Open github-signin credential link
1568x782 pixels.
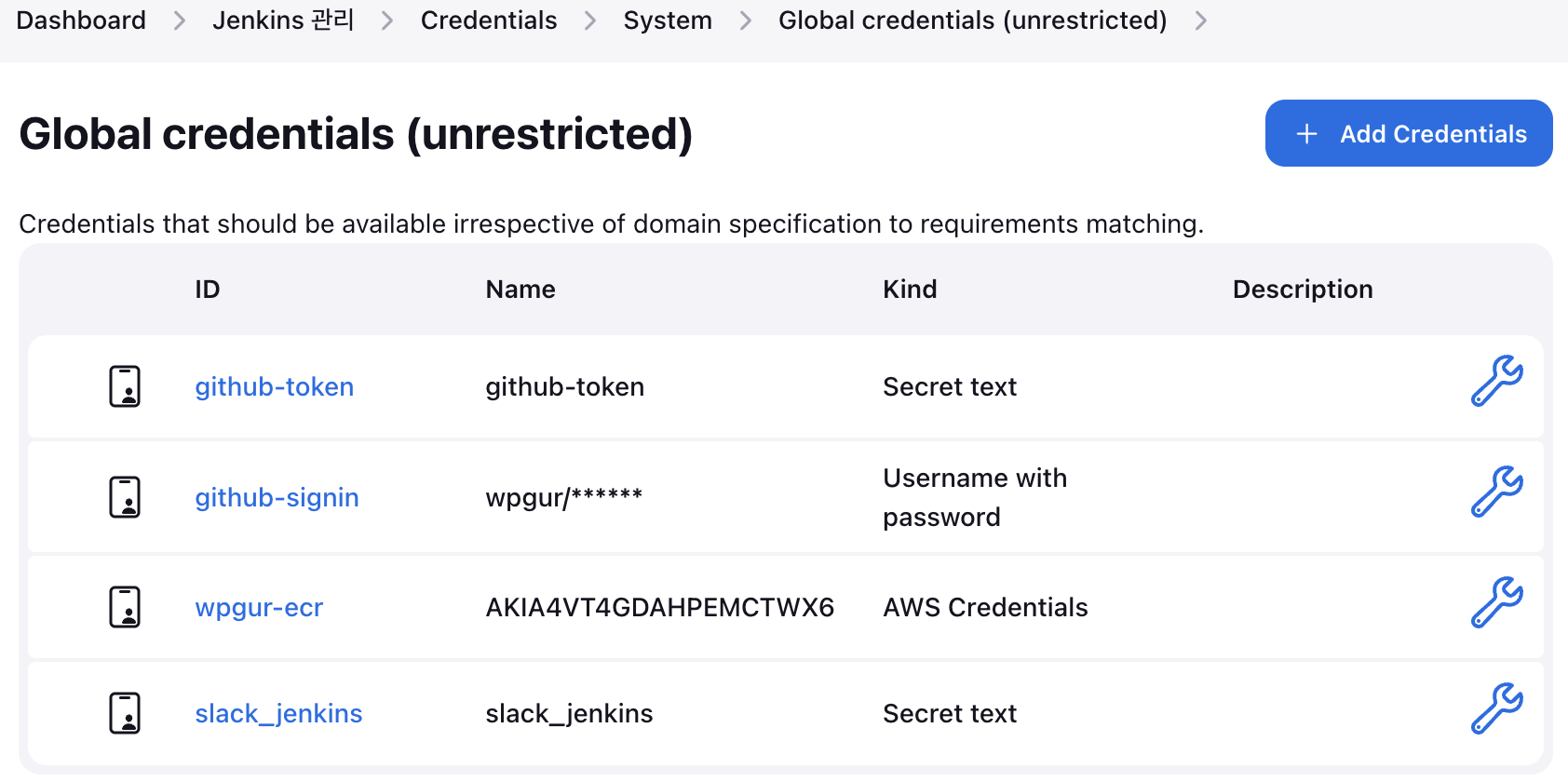(x=277, y=497)
